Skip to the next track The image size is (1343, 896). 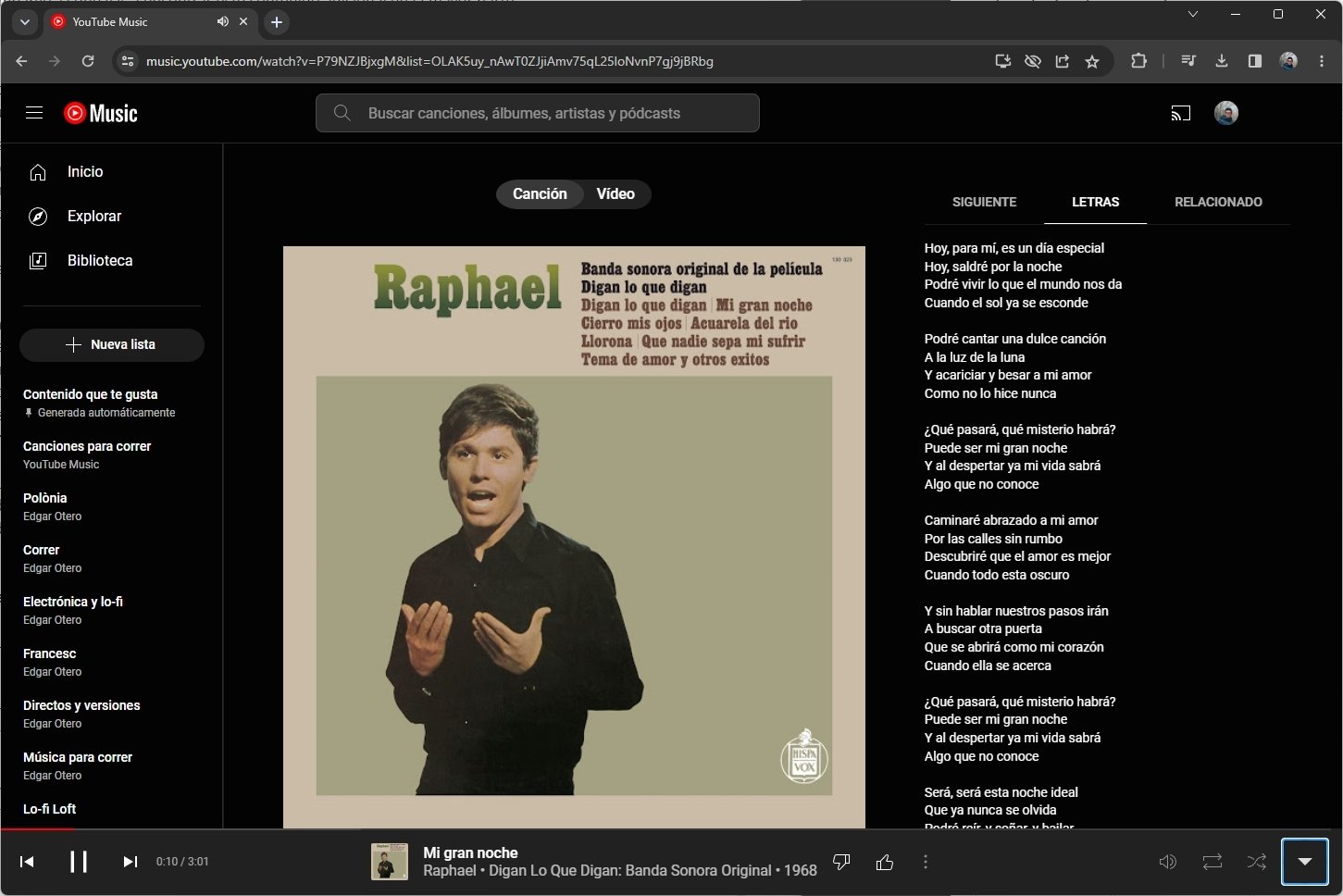click(130, 862)
